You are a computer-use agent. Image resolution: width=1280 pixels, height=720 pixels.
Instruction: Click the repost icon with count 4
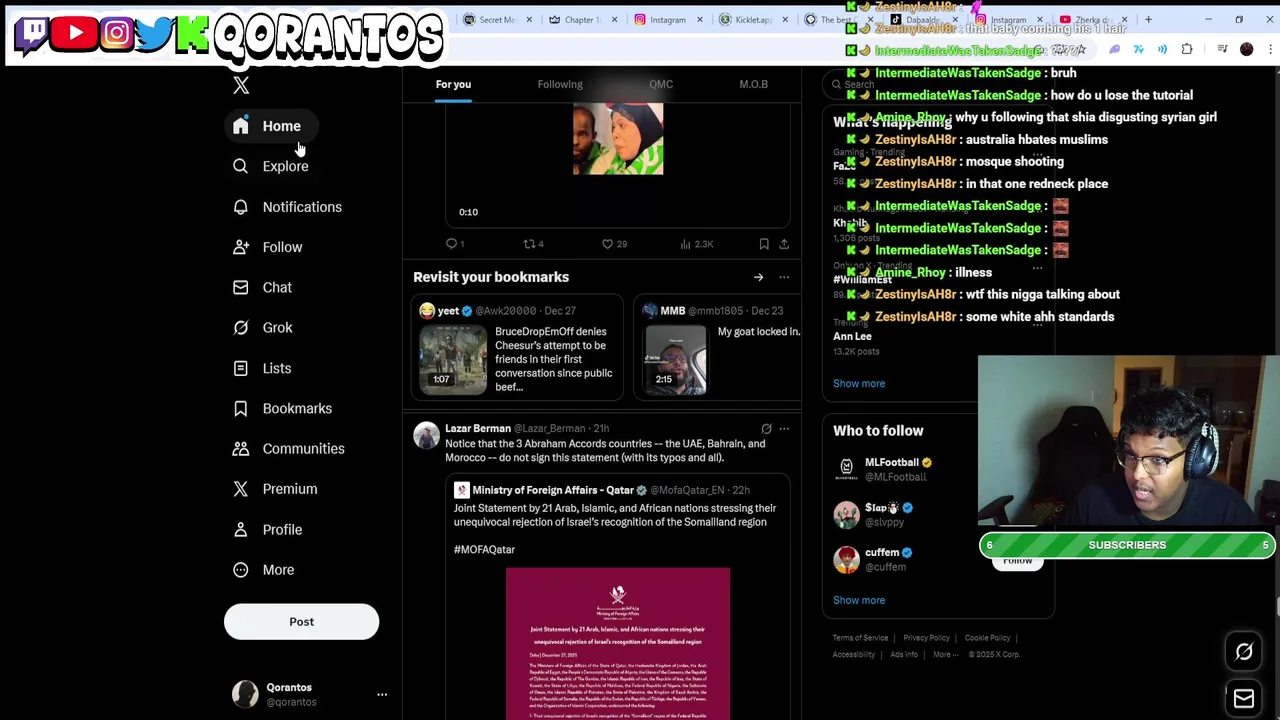[529, 244]
